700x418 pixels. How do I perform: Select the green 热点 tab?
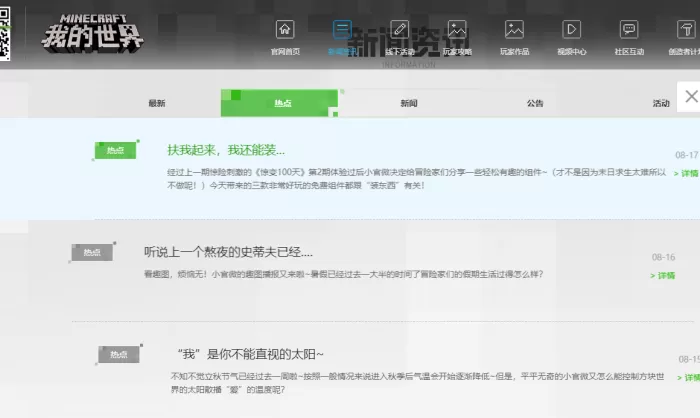[x=279, y=103]
